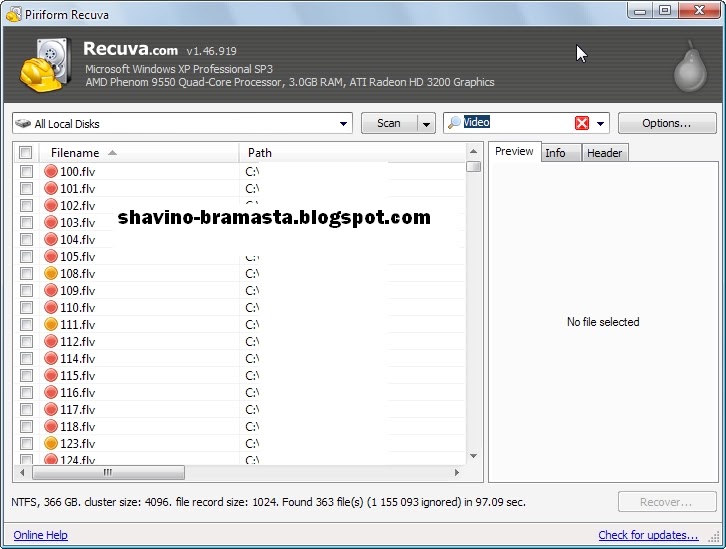Click red status icon for 115.flv
726x549 pixels.
coord(50,375)
